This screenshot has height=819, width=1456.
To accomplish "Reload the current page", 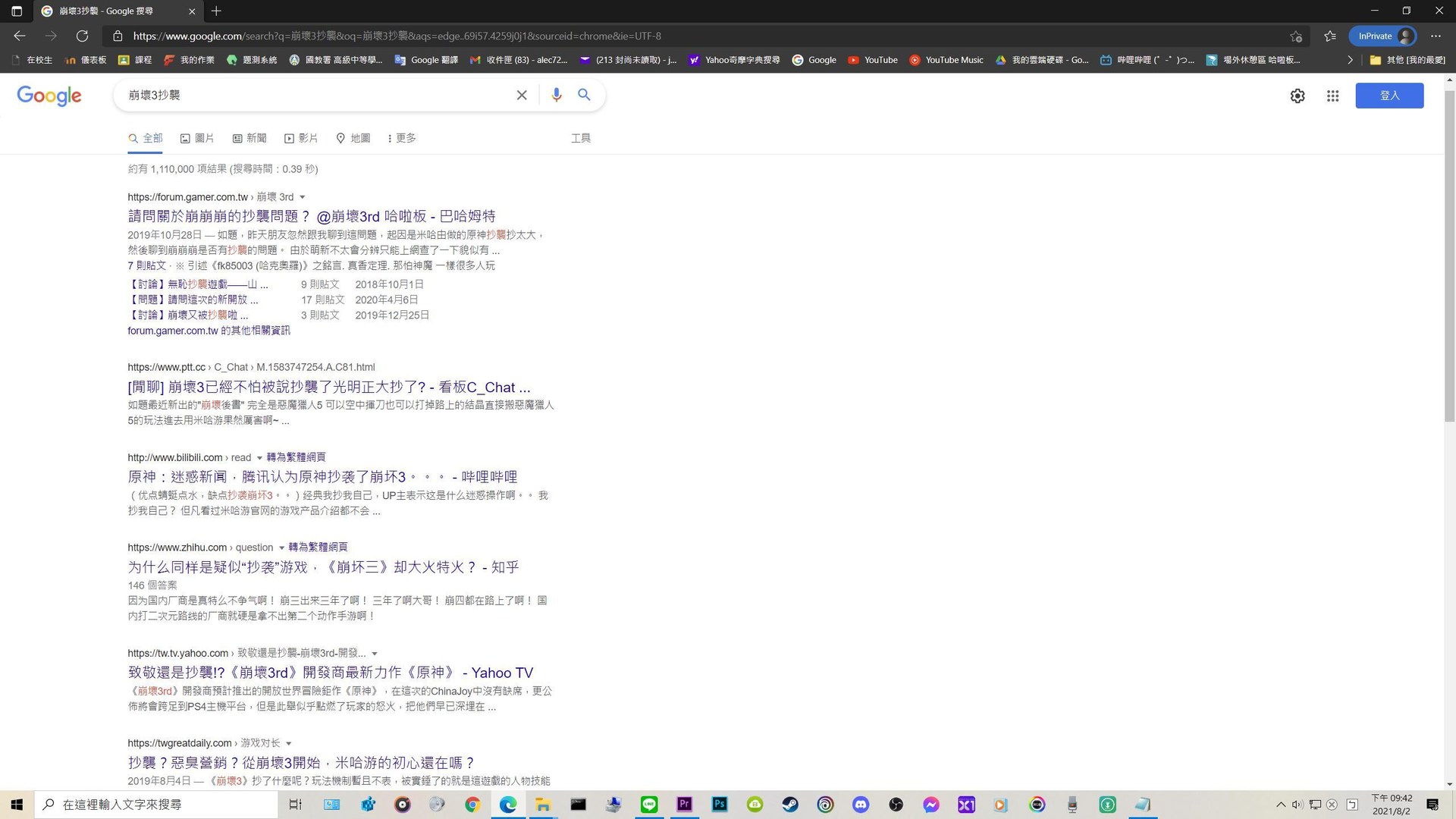I will [x=82, y=36].
